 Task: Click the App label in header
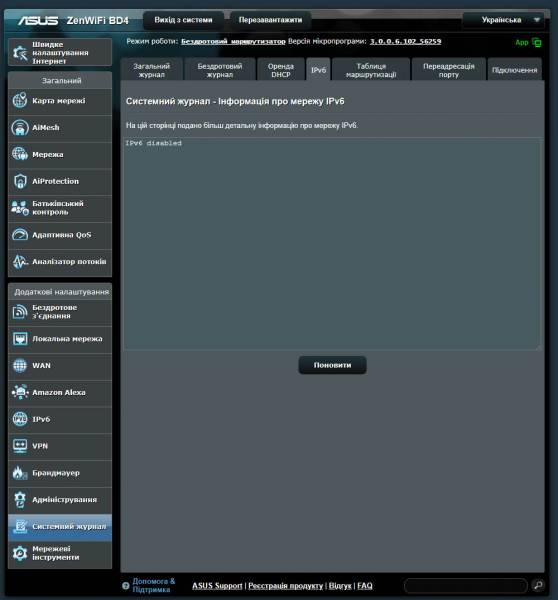(522, 42)
